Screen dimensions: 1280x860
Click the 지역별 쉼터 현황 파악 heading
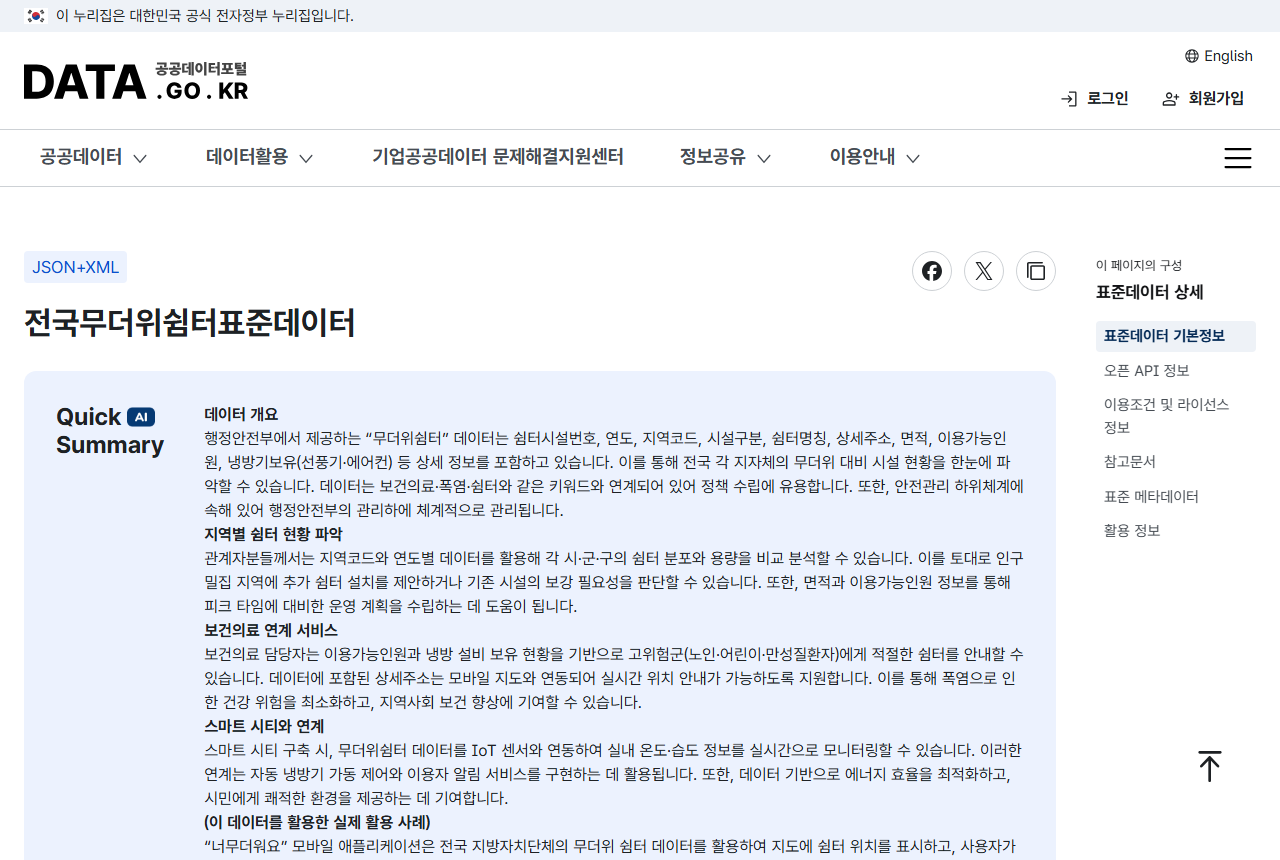click(x=273, y=534)
